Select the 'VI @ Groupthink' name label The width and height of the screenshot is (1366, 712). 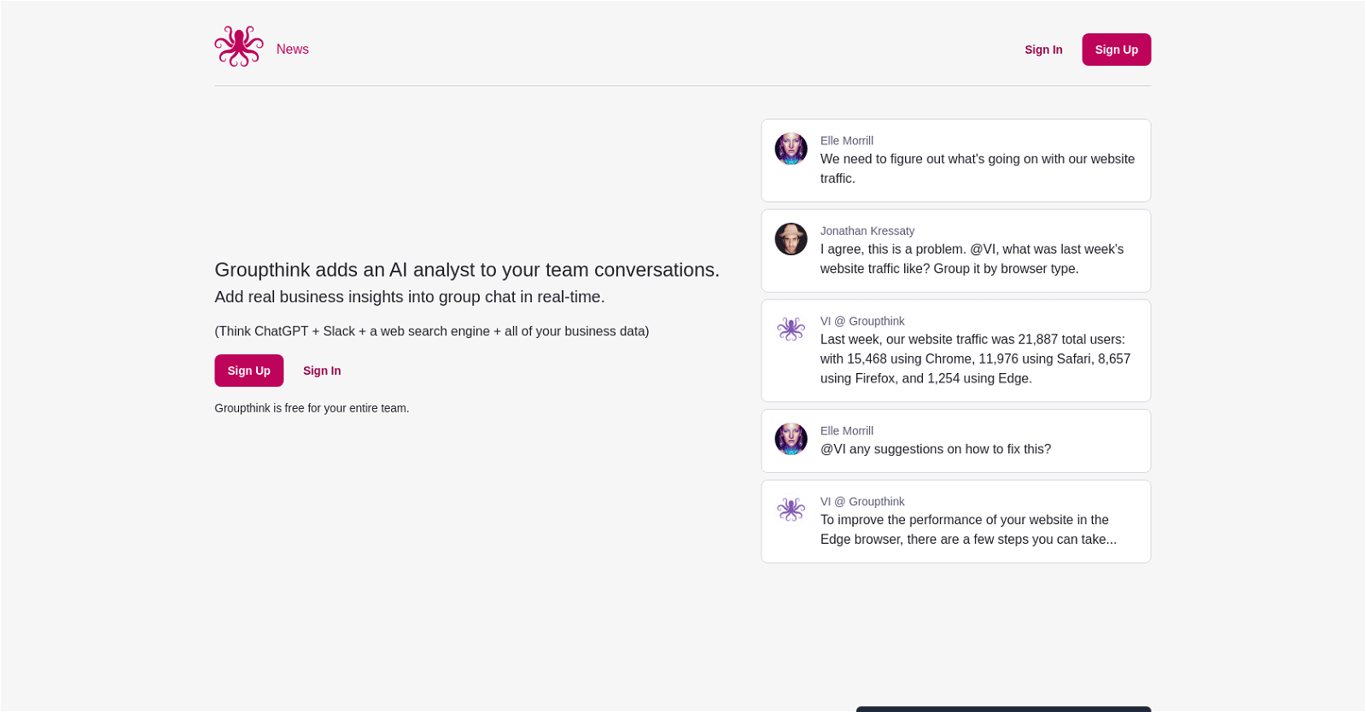pos(862,320)
